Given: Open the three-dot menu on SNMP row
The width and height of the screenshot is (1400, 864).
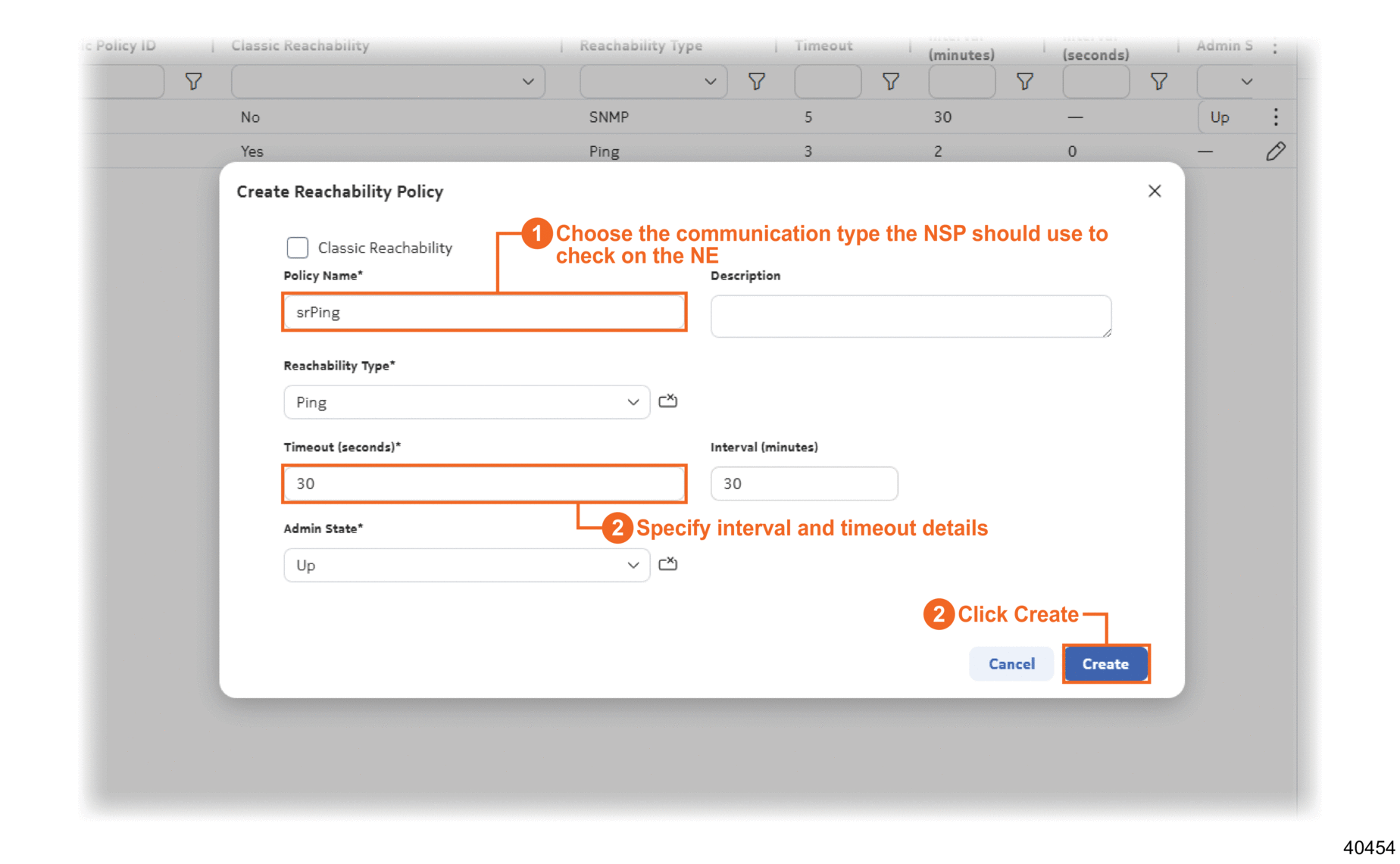Looking at the screenshot, I should [1276, 117].
